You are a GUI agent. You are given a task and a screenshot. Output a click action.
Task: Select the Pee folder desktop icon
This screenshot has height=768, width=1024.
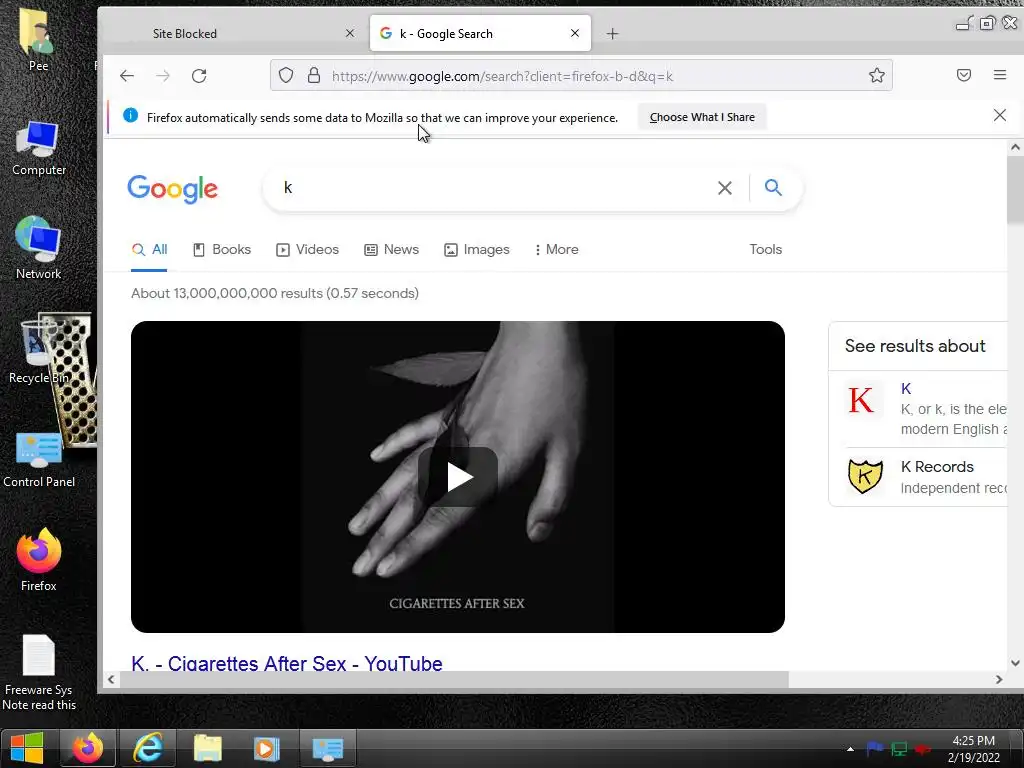click(x=38, y=40)
